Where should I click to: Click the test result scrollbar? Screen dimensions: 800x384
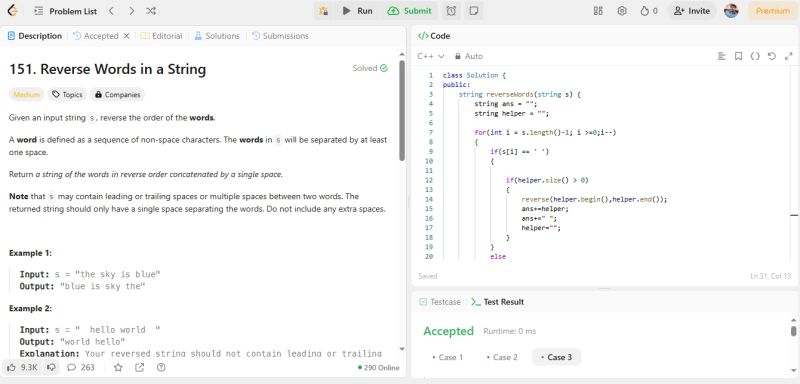click(x=793, y=332)
